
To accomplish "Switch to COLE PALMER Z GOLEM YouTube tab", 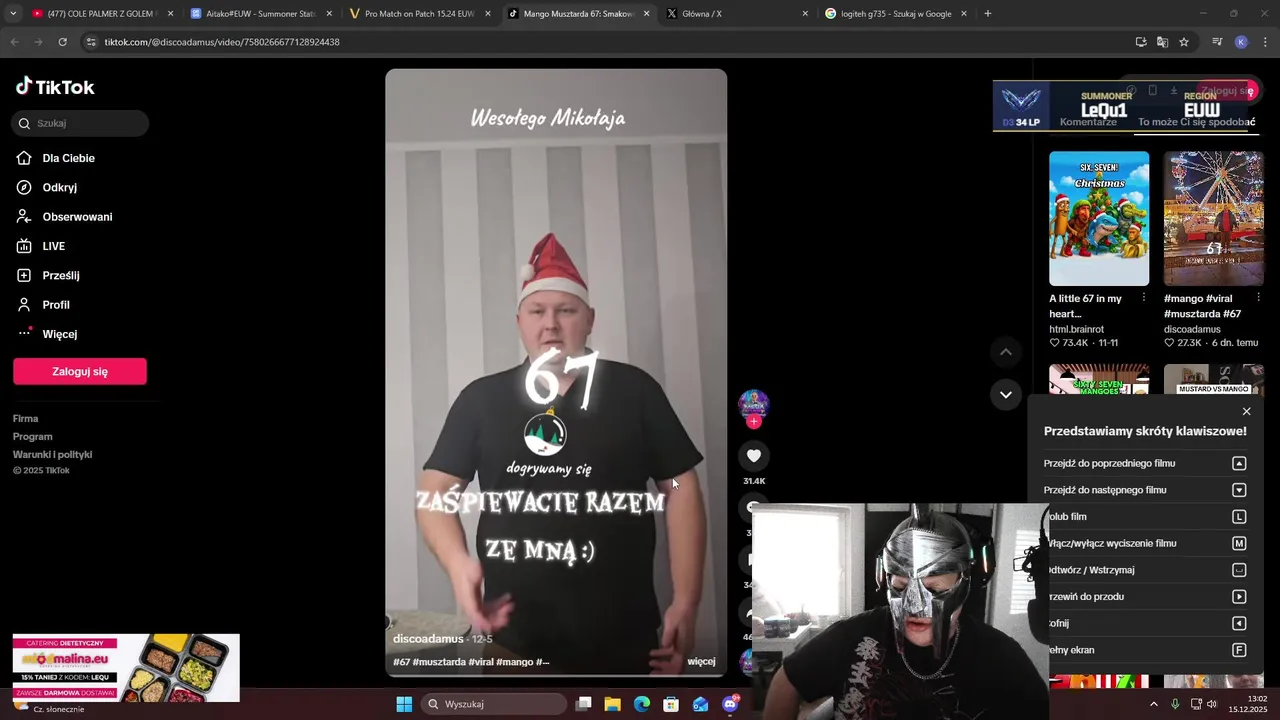I will (102, 14).
